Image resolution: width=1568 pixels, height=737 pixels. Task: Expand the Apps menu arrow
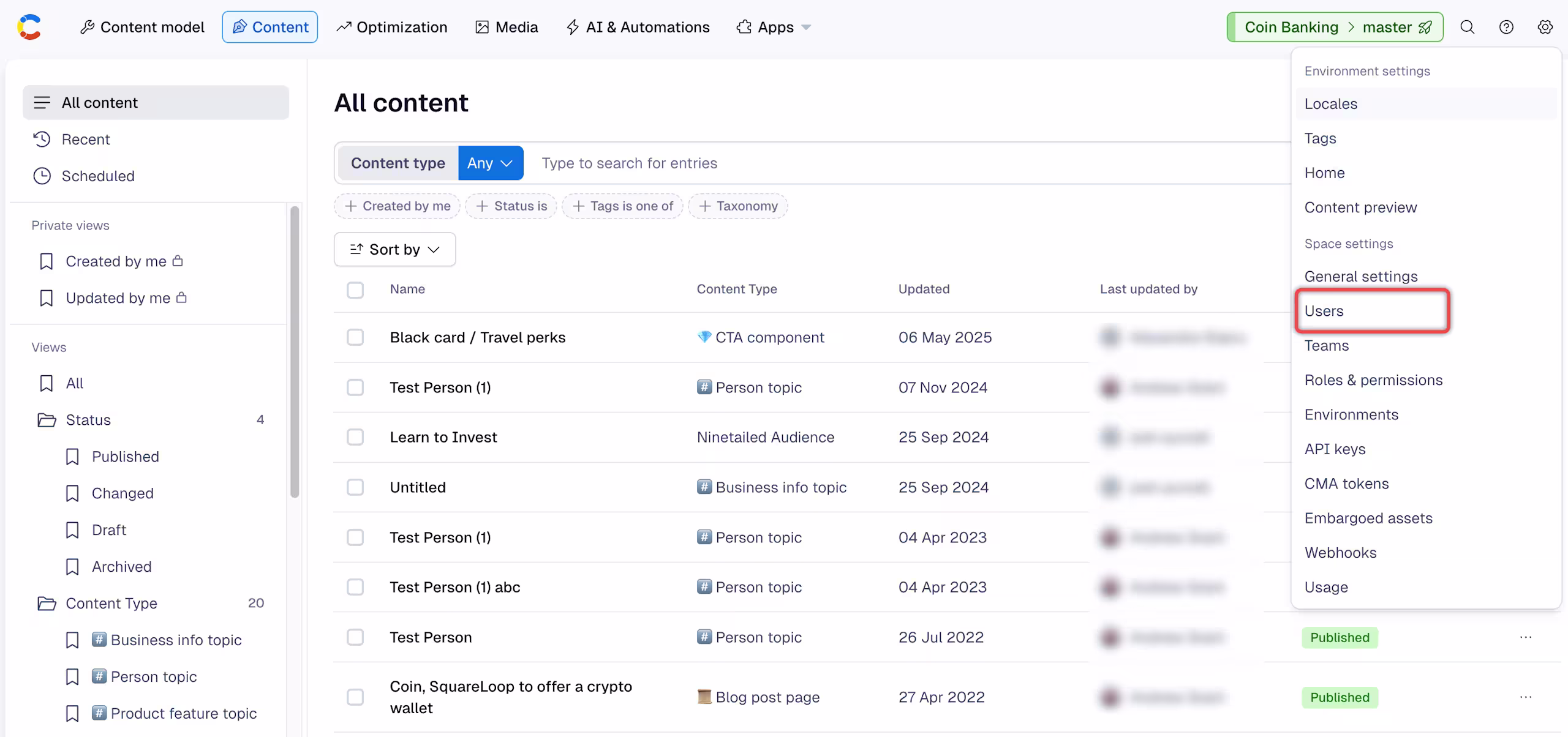coord(806,28)
